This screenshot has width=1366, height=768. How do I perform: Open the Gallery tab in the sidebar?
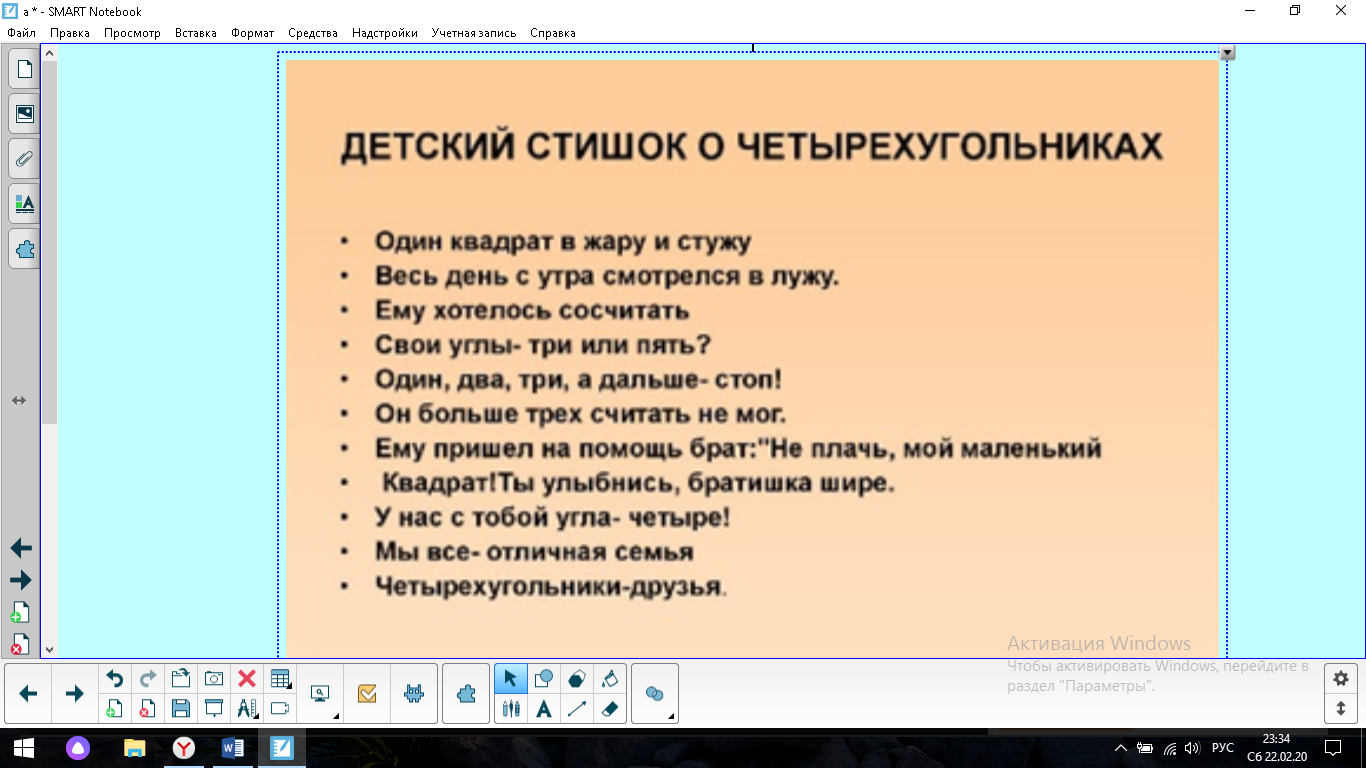(24, 114)
